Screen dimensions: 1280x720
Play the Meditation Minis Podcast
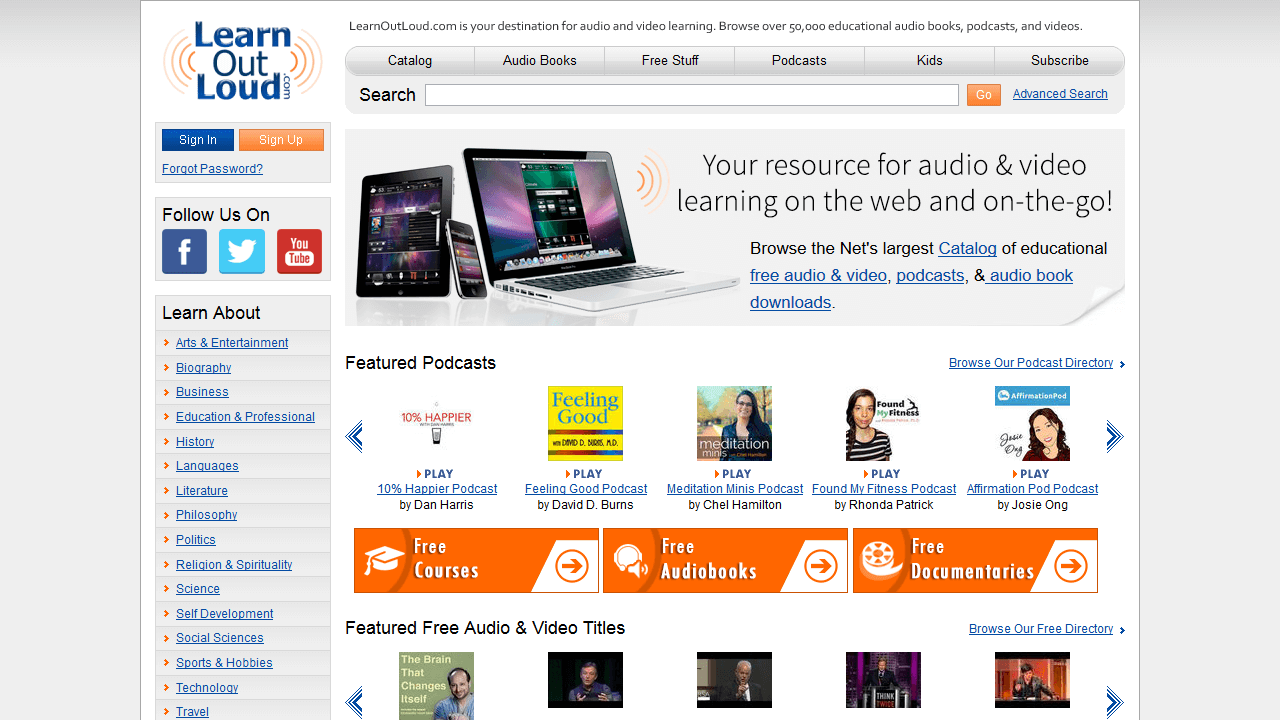(x=733, y=474)
